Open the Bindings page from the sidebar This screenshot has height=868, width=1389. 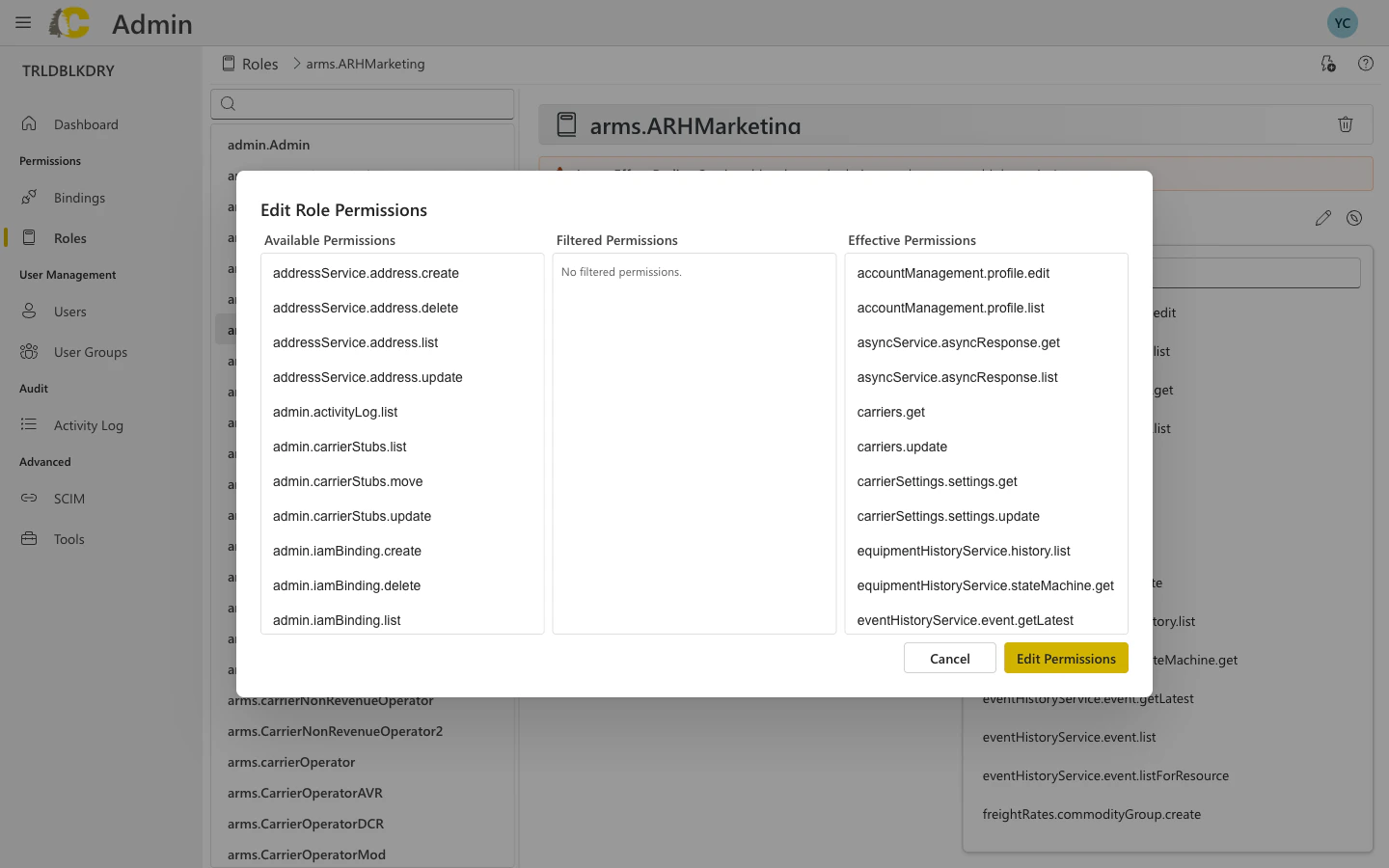(x=81, y=197)
